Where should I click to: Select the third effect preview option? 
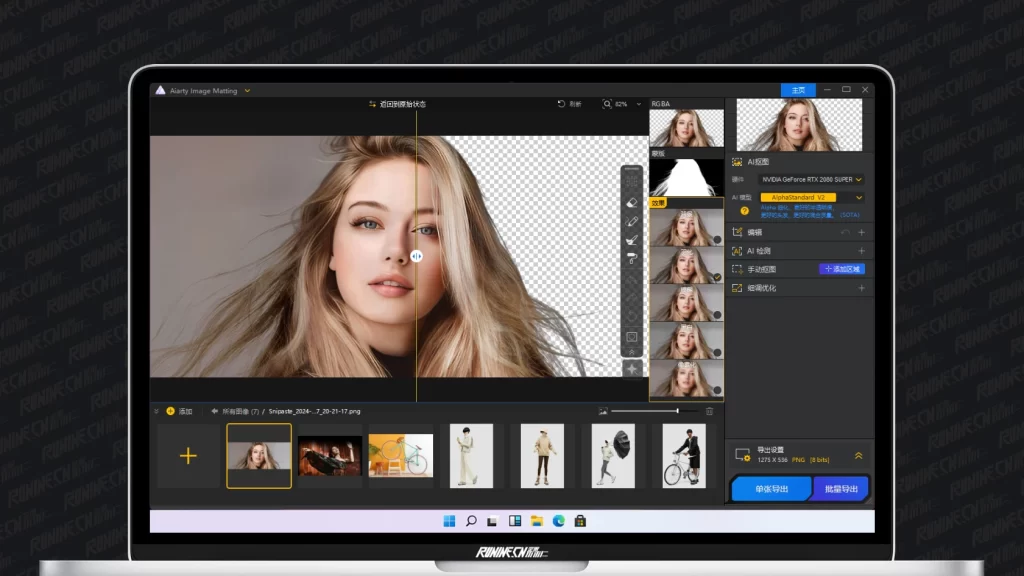[686, 302]
